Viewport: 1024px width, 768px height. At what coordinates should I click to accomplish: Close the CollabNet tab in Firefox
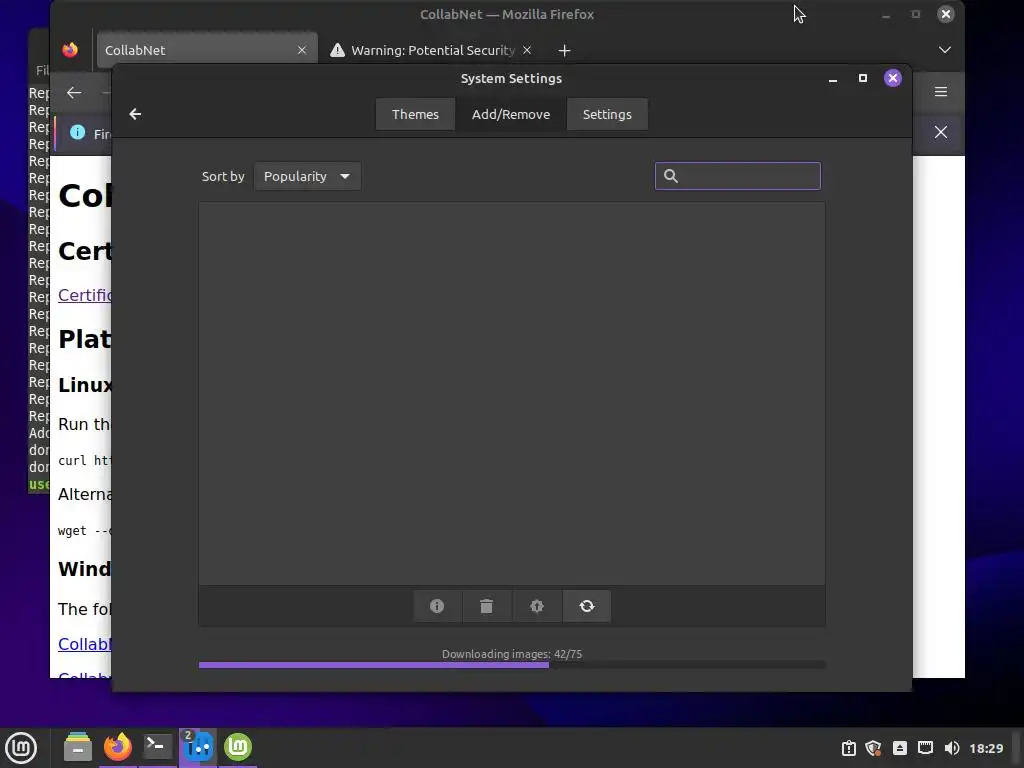point(302,50)
